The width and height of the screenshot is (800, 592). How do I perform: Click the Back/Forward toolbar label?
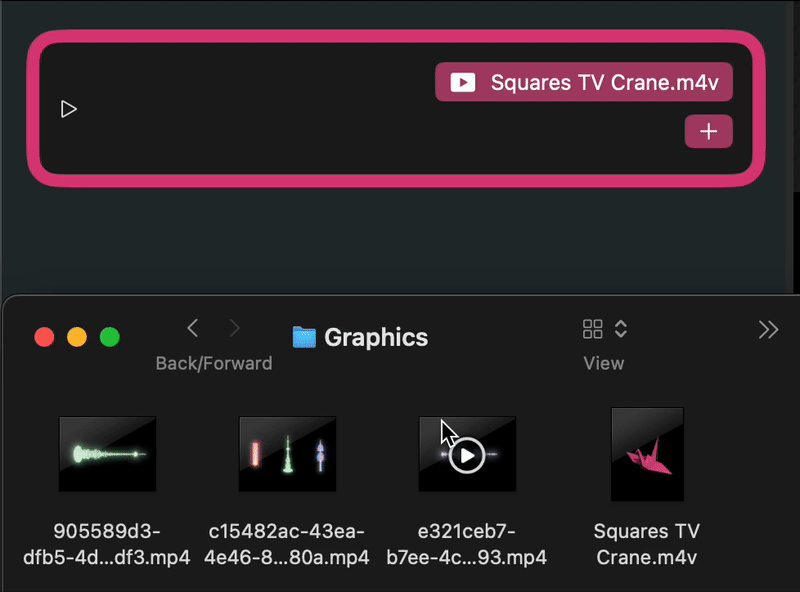pos(214,363)
